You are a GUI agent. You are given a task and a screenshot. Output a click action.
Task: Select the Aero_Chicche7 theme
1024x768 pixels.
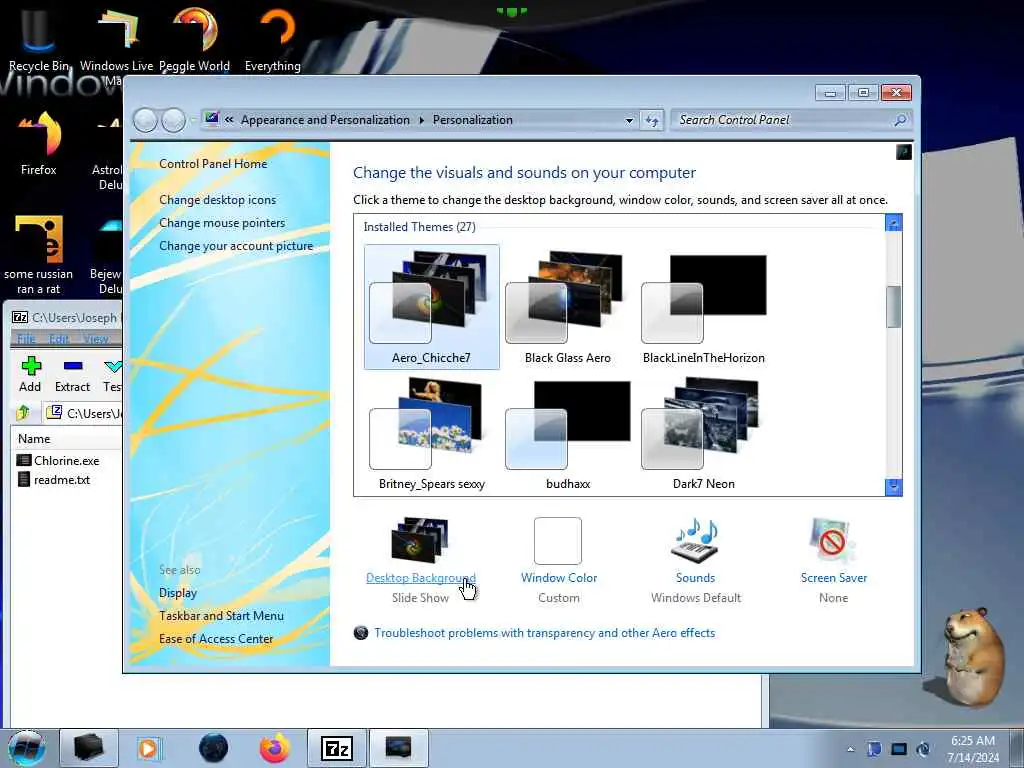coord(432,307)
